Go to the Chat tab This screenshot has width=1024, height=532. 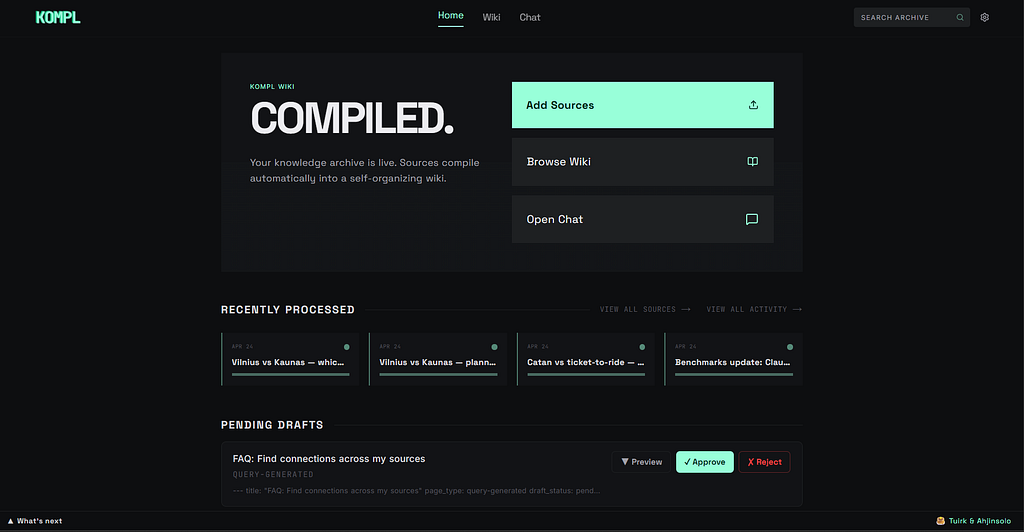click(x=530, y=18)
